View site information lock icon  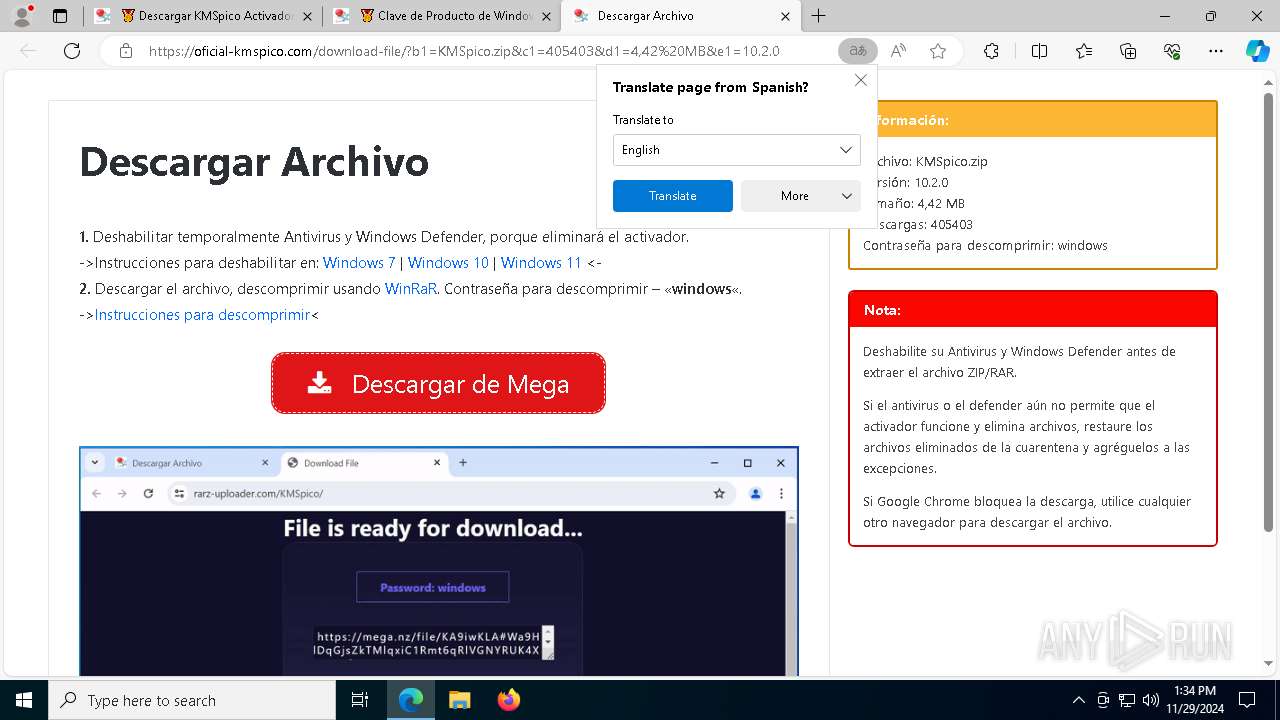pyautogui.click(x=125, y=51)
